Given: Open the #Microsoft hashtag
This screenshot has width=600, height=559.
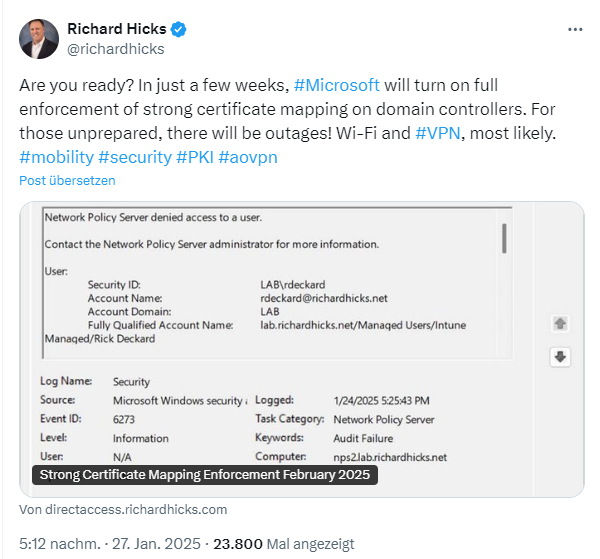Looking at the screenshot, I should [x=336, y=85].
